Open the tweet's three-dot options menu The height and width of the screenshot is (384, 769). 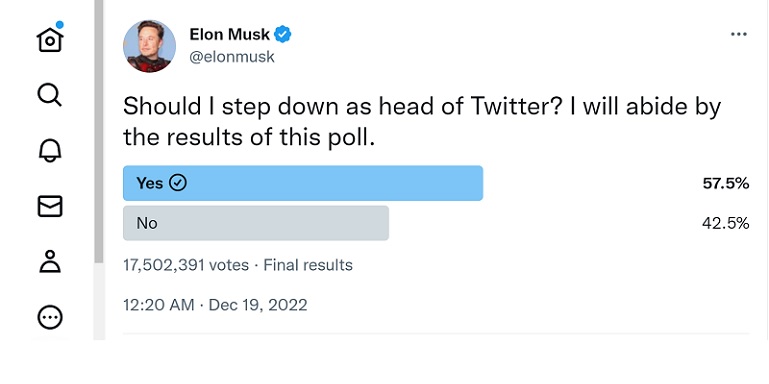pyautogui.click(x=739, y=34)
